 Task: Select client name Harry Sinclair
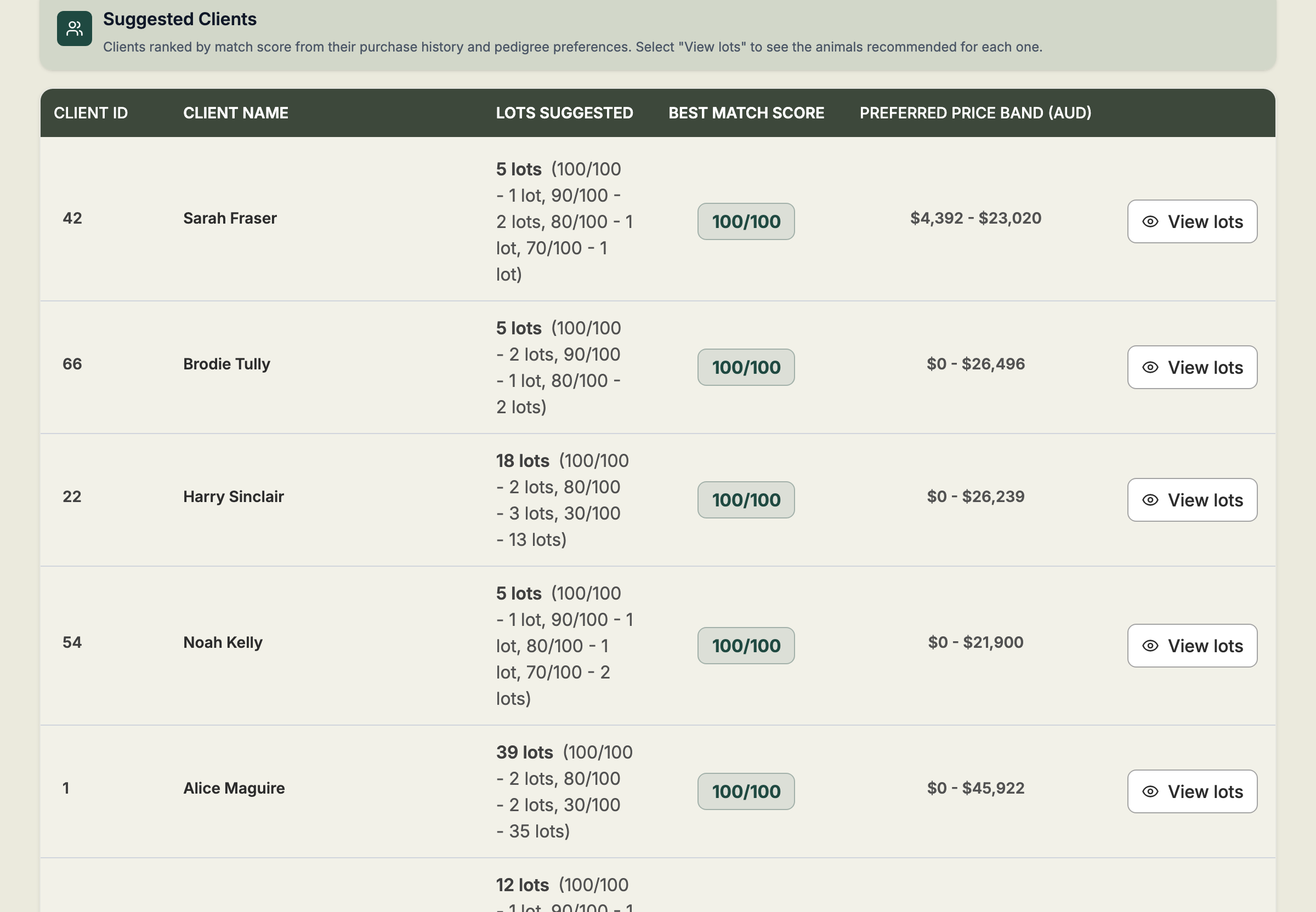pyautogui.click(x=233, y=497)
